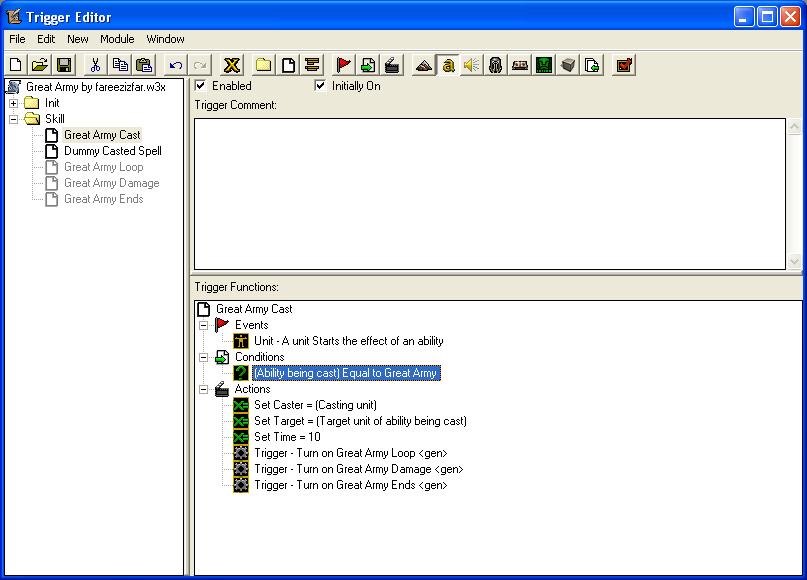Viewport: 807px width, 580px height.
Task: Click inside the Trigger Comment text box
Action: coord(490,194)
